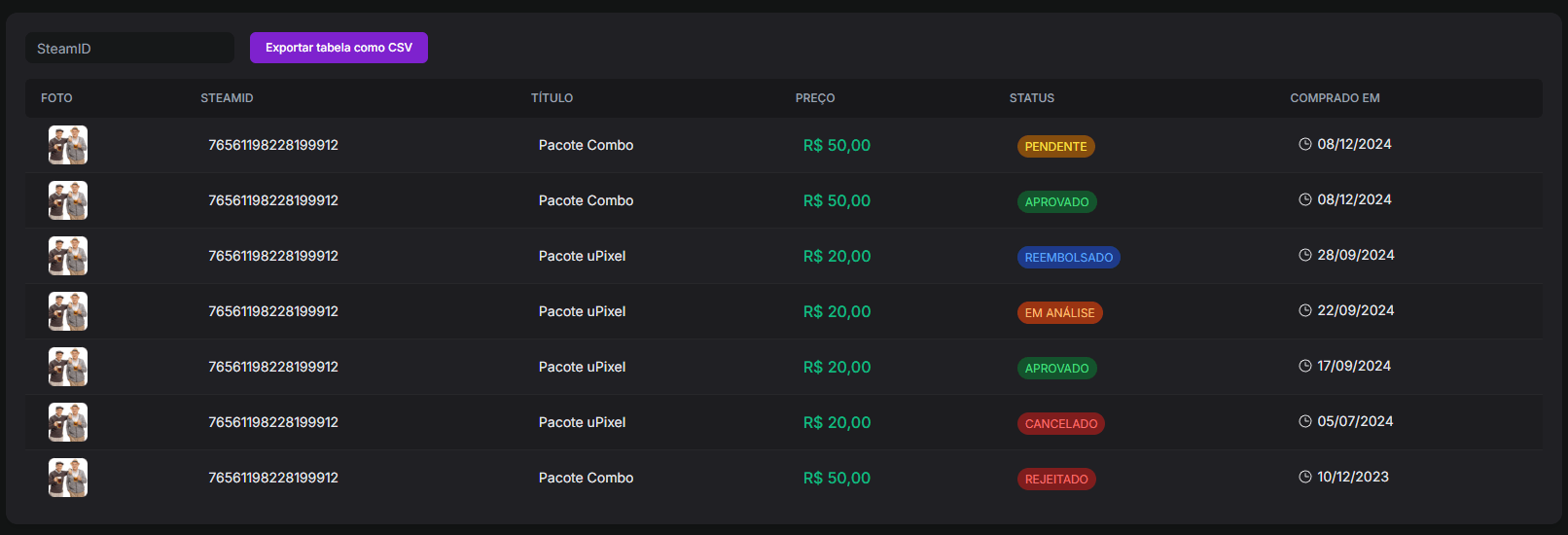Click the clock icon beside 28/09/2024

(x=1305, y=255)
